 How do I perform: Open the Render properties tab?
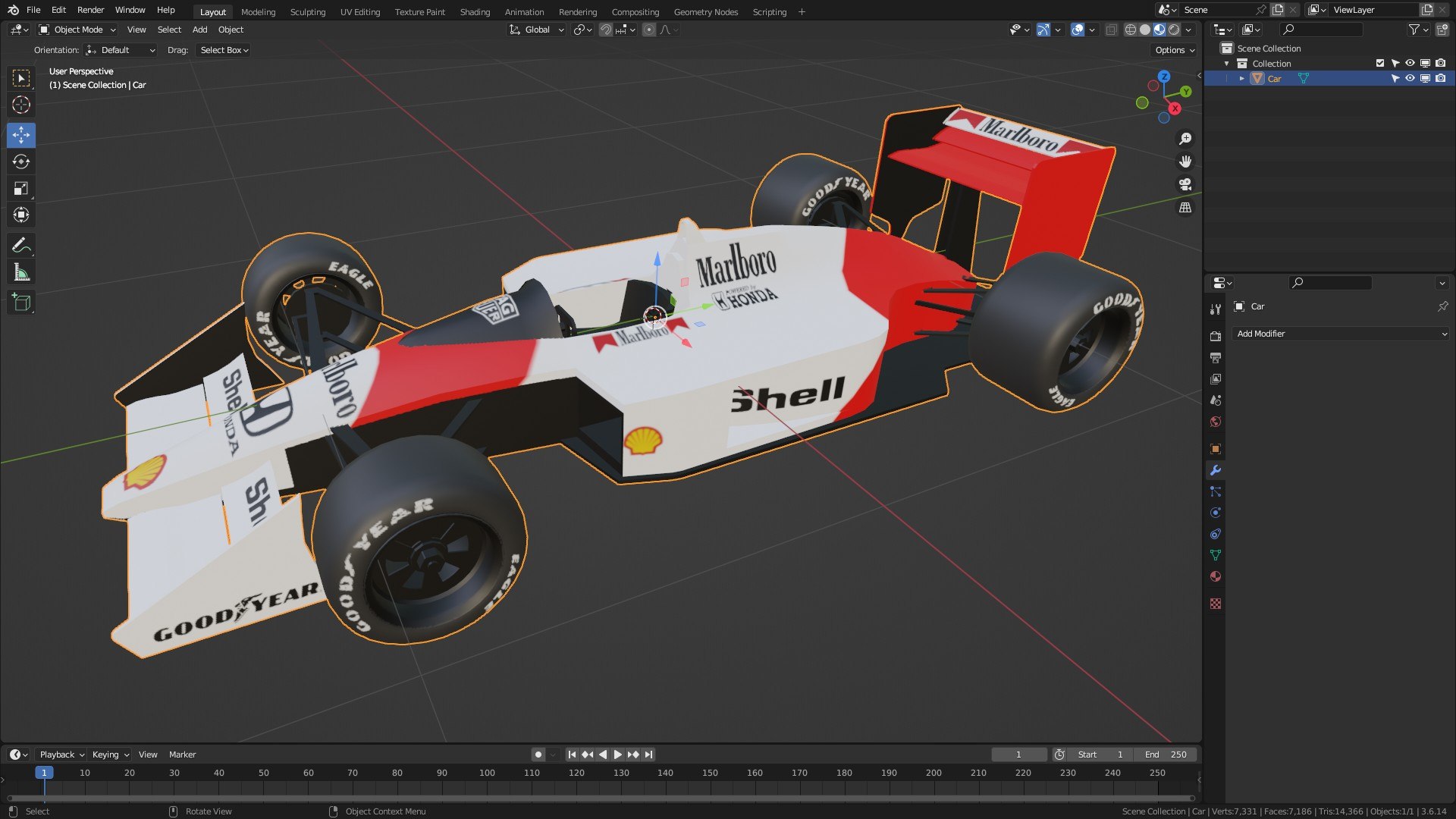(x=1216, y=336)
